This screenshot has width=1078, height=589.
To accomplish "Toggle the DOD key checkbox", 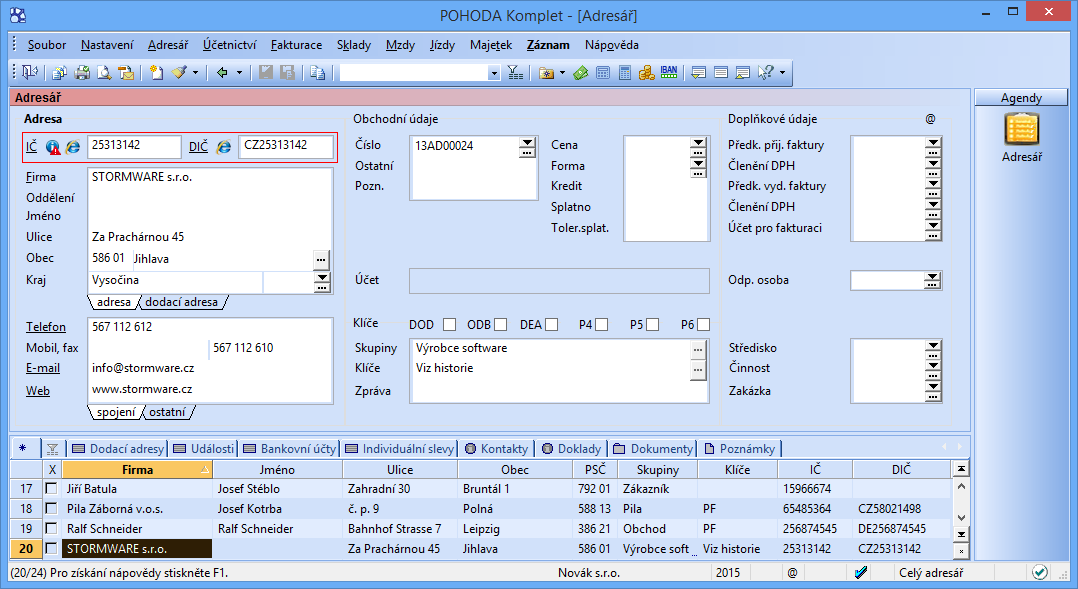I will 450,324.
